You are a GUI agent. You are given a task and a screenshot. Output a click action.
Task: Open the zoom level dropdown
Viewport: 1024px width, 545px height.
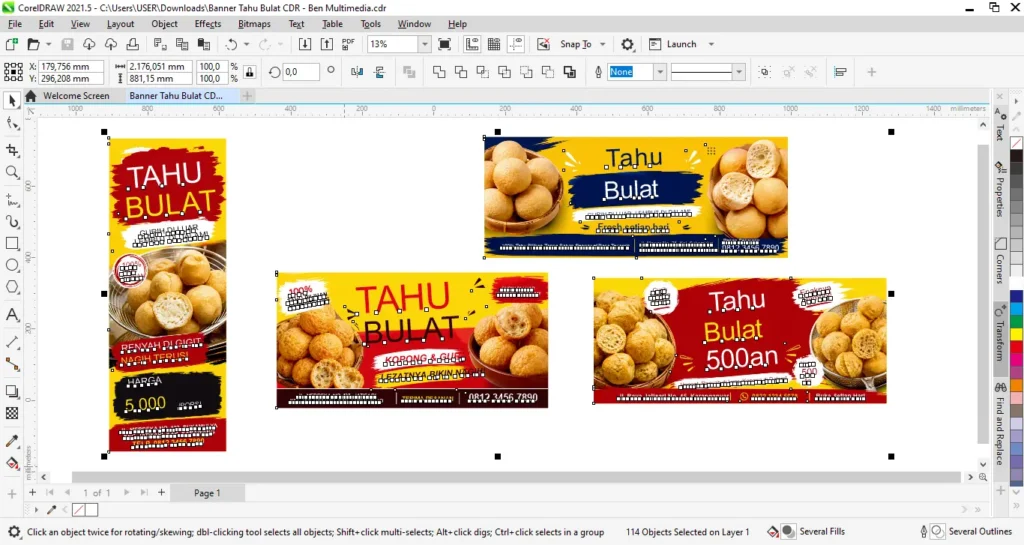(424, 44)
